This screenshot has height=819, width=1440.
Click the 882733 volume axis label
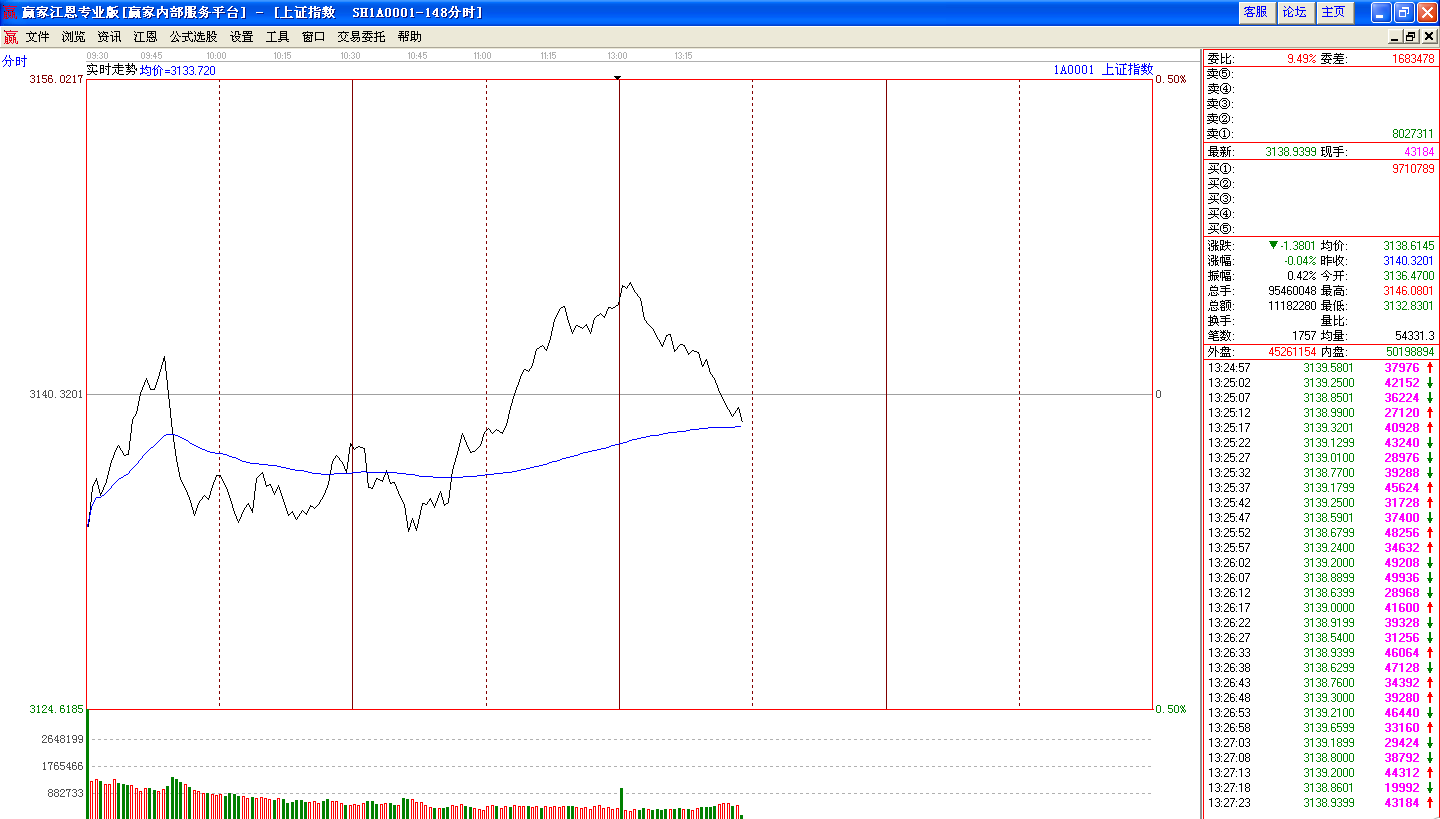pos(65,792)
